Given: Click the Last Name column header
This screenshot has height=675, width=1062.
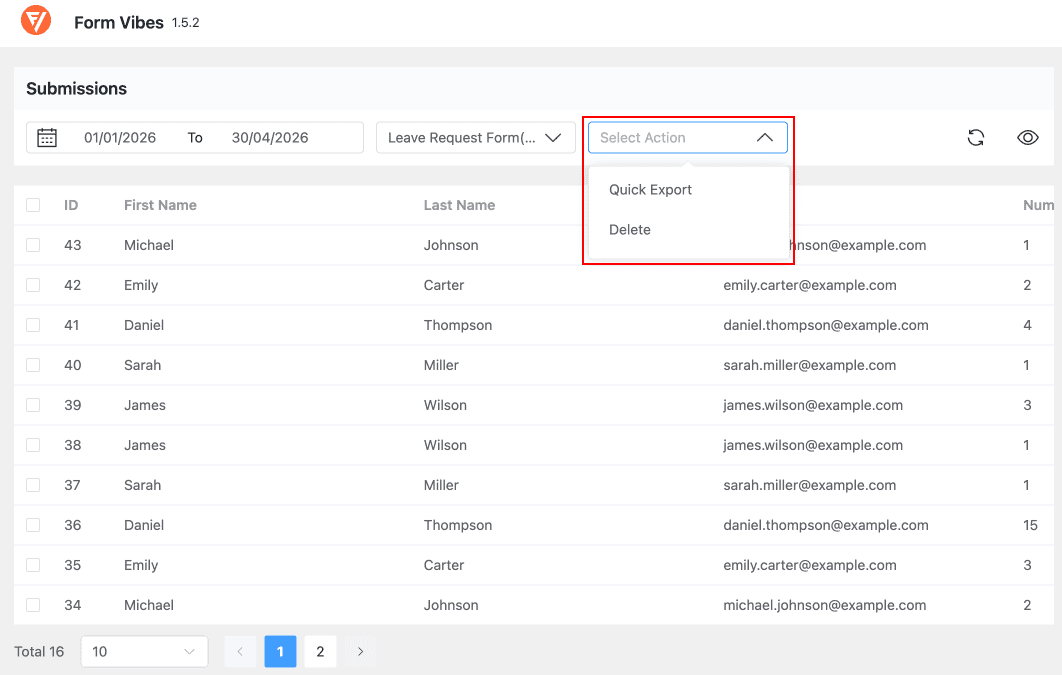Looking at the screenshot, I should coord(459,205).
